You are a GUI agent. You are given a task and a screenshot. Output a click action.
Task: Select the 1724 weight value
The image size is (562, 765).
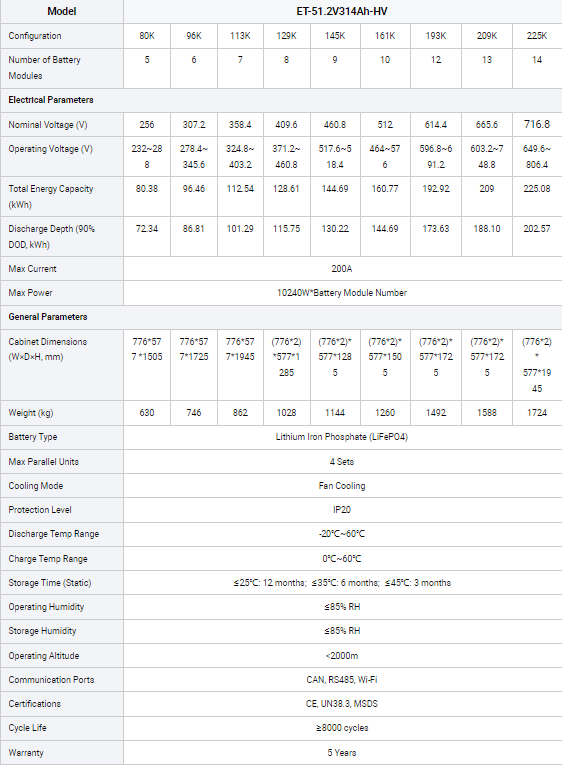pos(537,412)
